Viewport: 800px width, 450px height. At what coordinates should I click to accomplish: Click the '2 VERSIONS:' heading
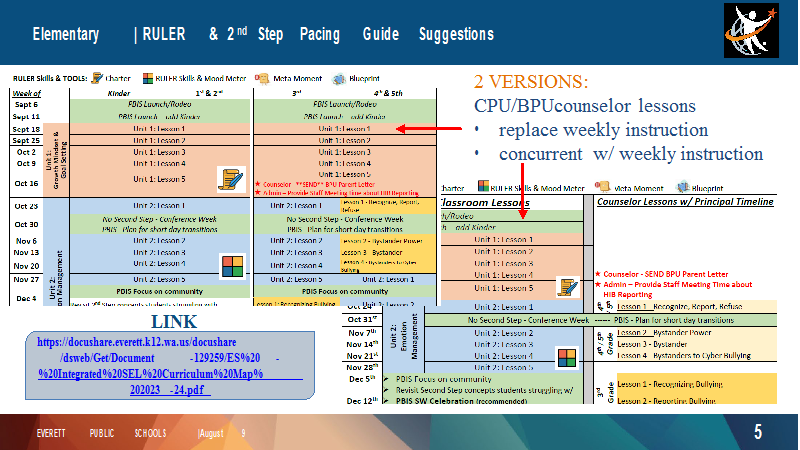click(x=531, y=82)
